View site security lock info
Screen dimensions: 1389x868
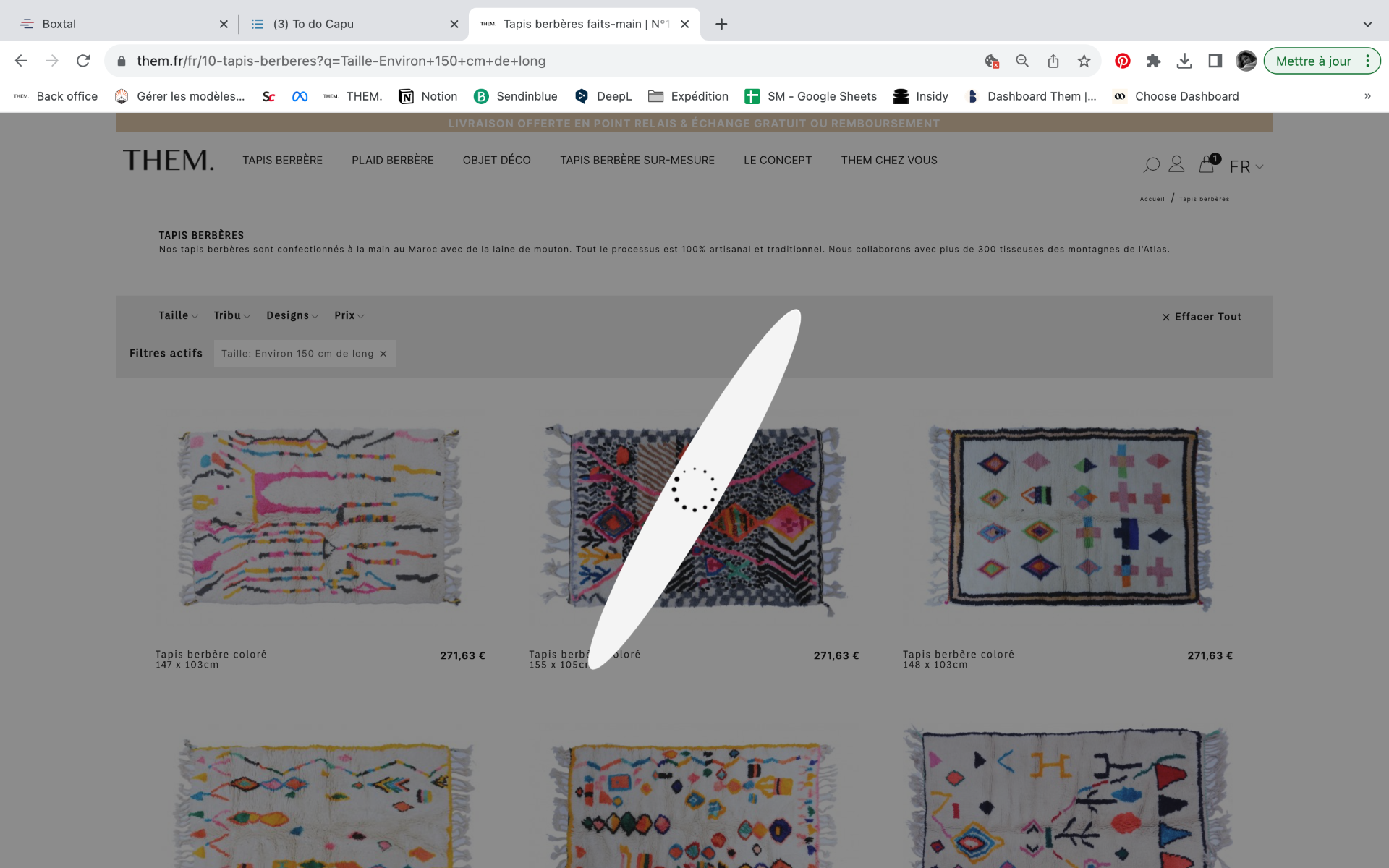(x=122, y=61)
